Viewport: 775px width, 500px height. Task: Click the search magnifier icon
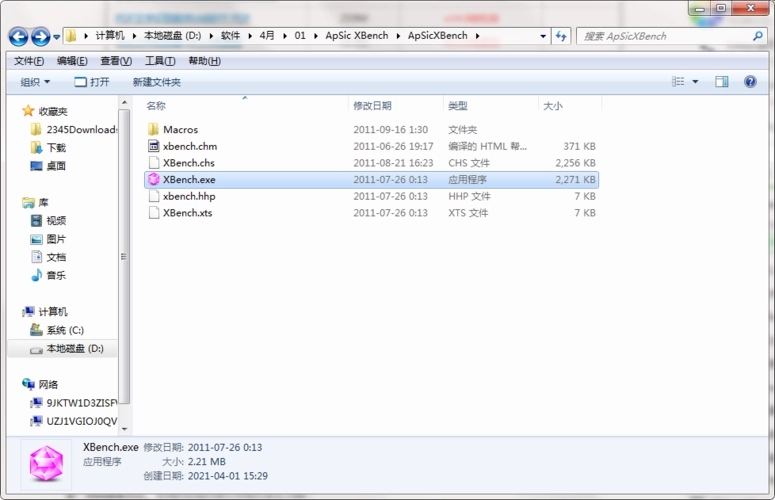[x=758, y=36]
